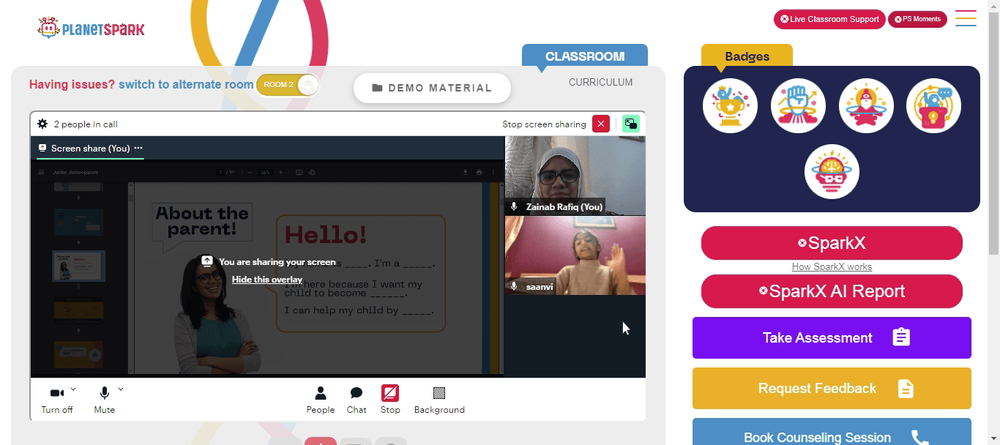The image size is (1000, 445).
Task: Select the meditating wizard badge
Action: [866, 106]
